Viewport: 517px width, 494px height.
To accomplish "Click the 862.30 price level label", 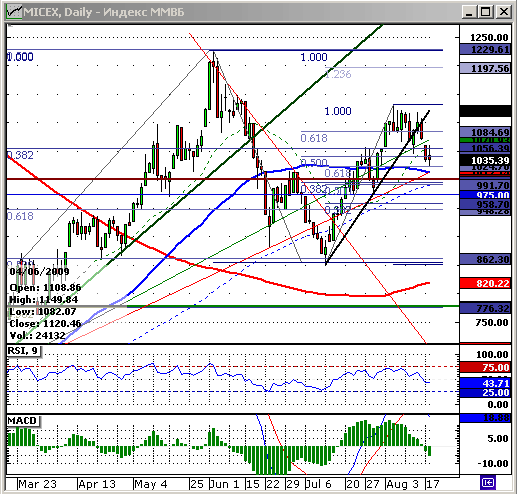I will coord(485,259).
